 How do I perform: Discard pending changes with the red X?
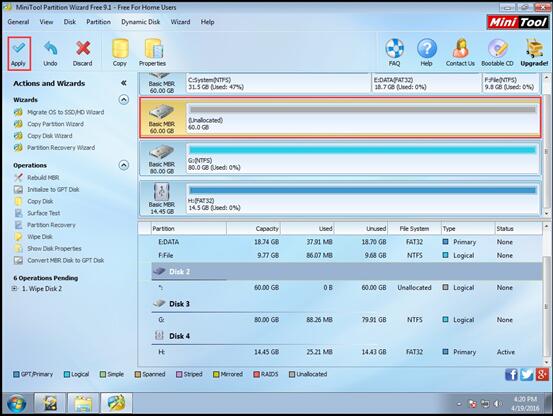(83, 49)
